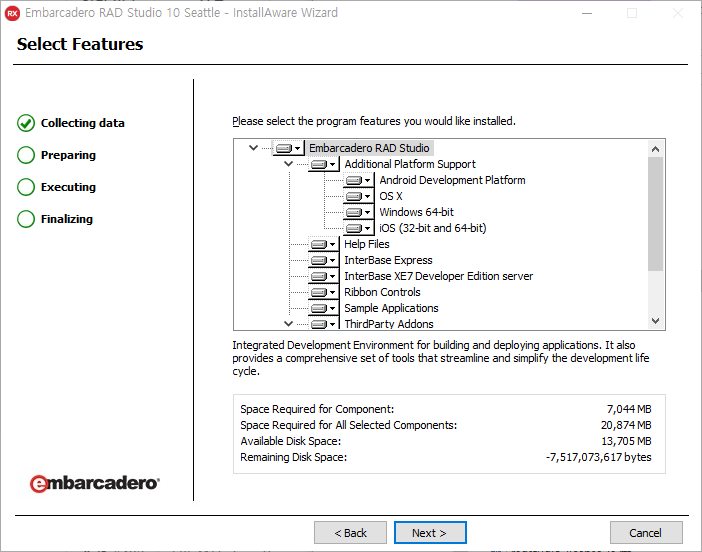Open Ribbon Controls feature state icon
The width and height of the screenshot is (702, 552).
click(x=322, y=293)
